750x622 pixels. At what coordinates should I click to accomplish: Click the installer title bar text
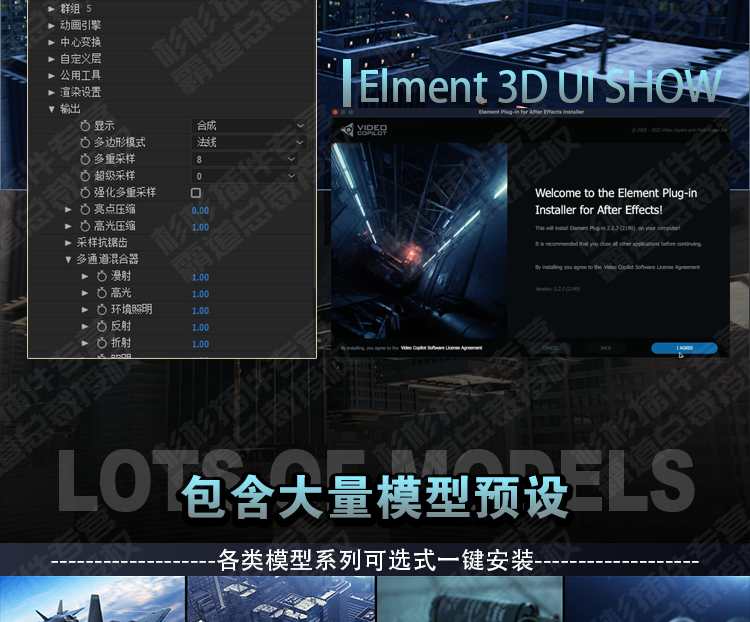[531, 112]
